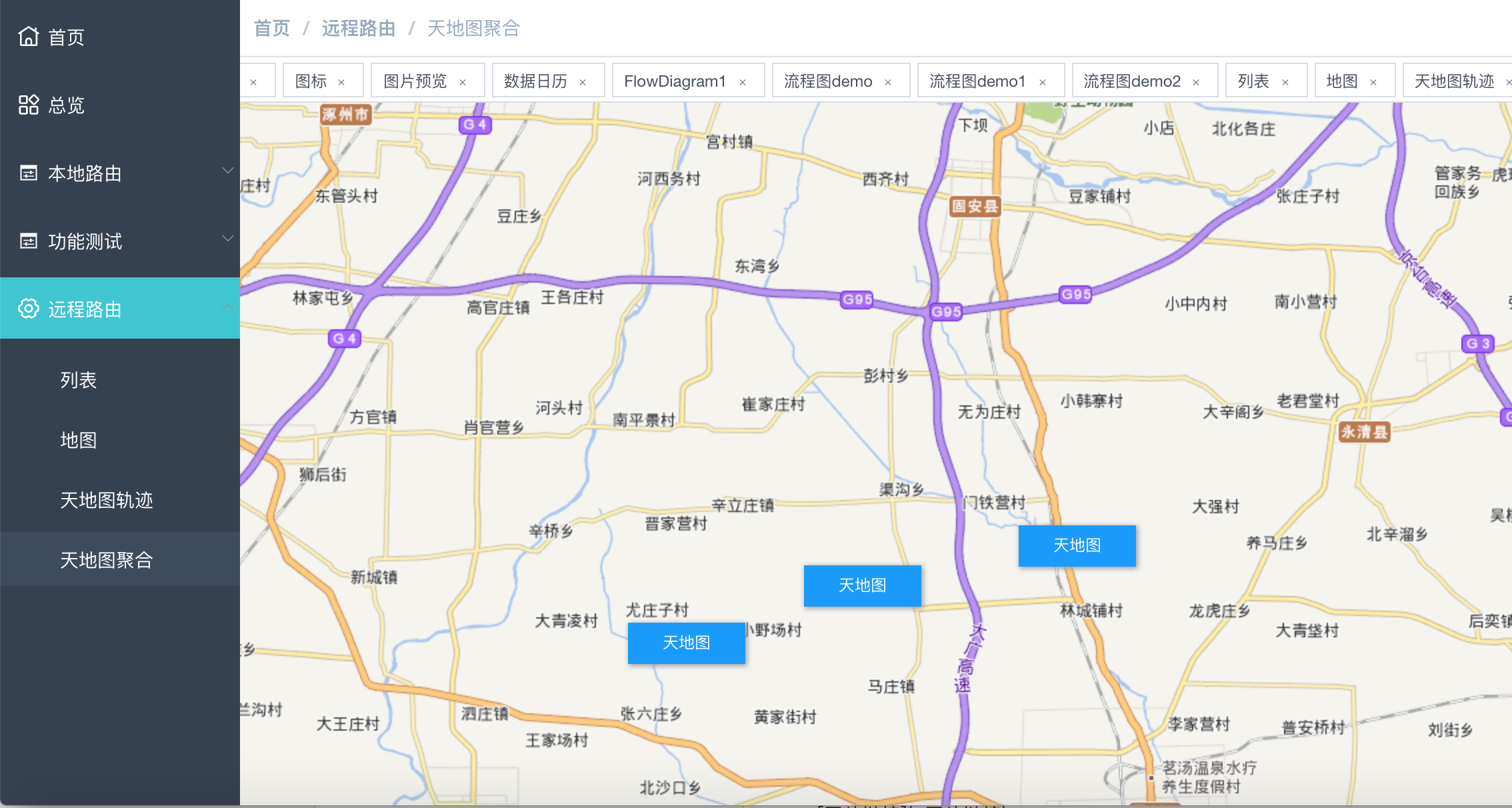The image size is (1512, 808).
Task: Close the 流程图demo2 tab
Action: pyautogui.click(x=1196, y=82)
